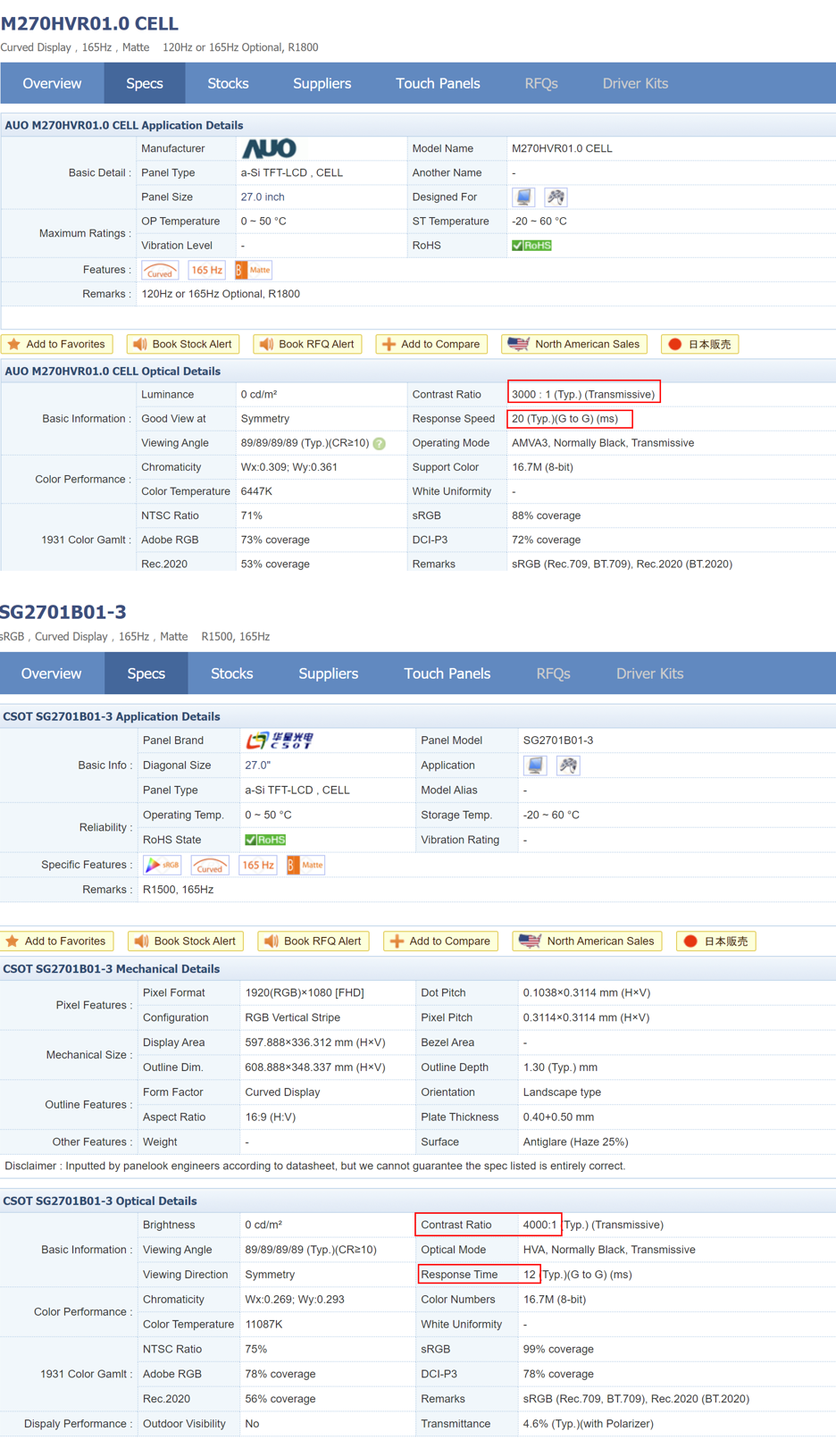This screenshot has width=836, height=1456.
Task: Open Suppliers tab of SG2701B01-3
Action: pos(328,674)
